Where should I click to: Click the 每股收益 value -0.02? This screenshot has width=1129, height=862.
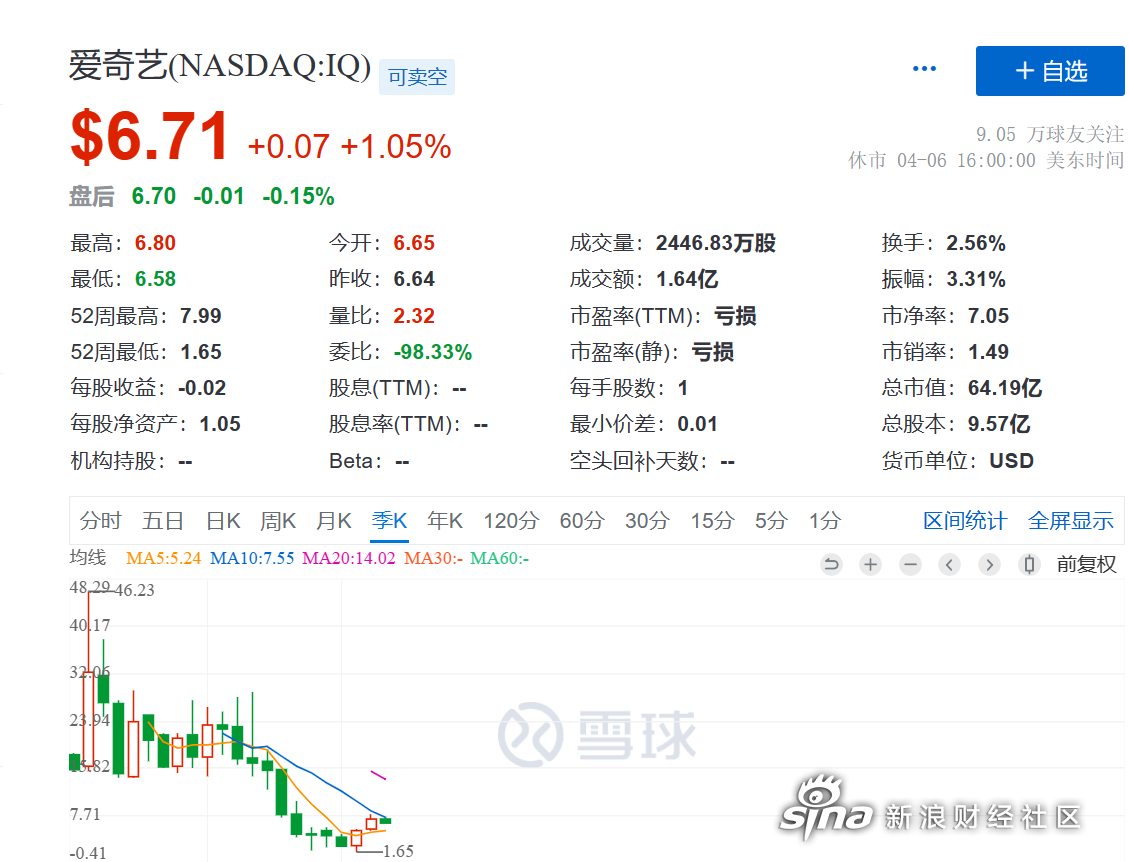click(x=202, y=387)
